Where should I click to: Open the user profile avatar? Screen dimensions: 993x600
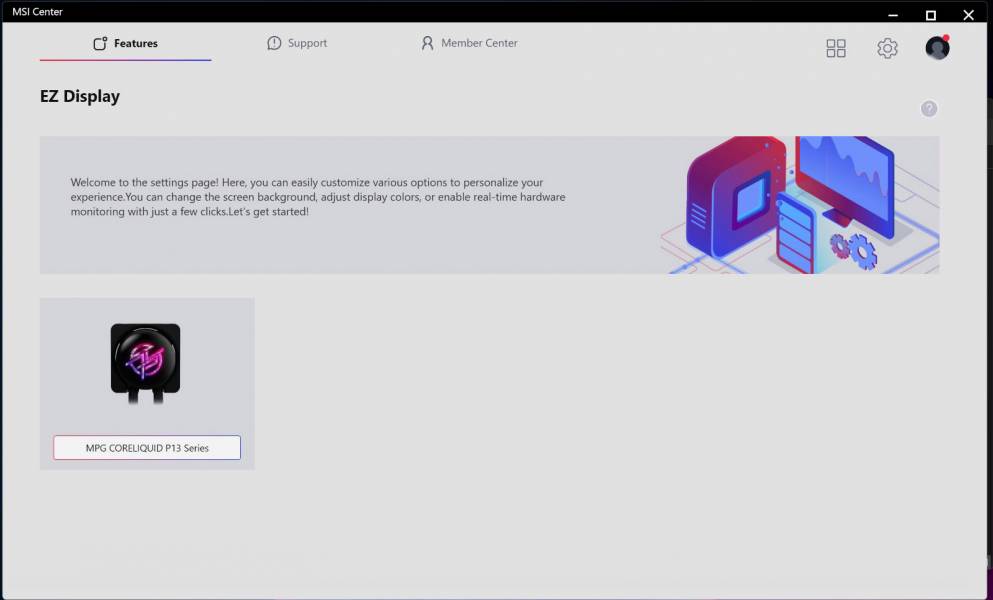coord(937,48)
